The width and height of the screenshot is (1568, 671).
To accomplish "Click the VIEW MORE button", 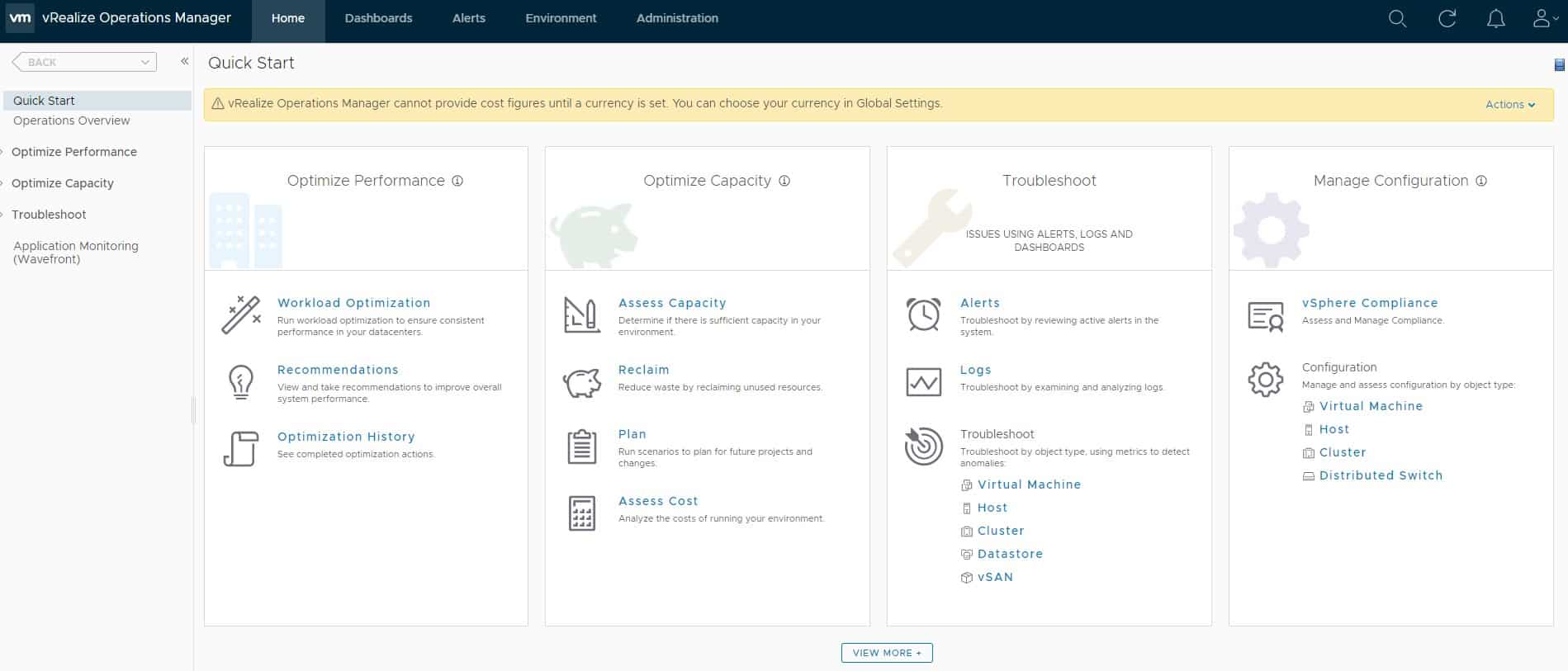I will (887, 653).
